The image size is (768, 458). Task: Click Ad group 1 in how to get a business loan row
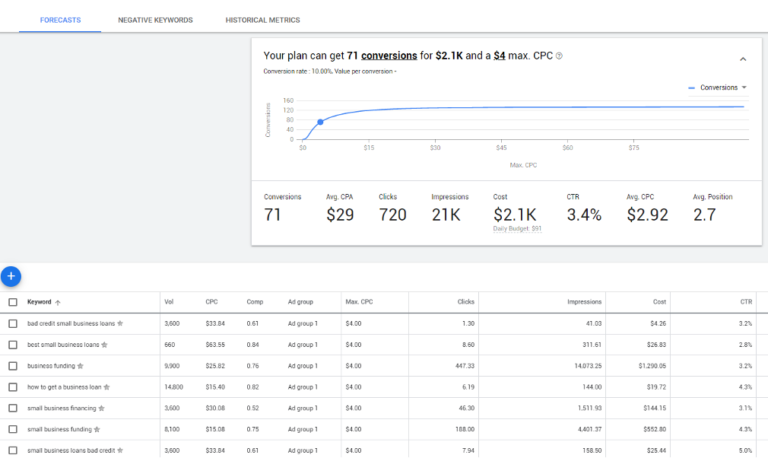(x=303, y=387)
